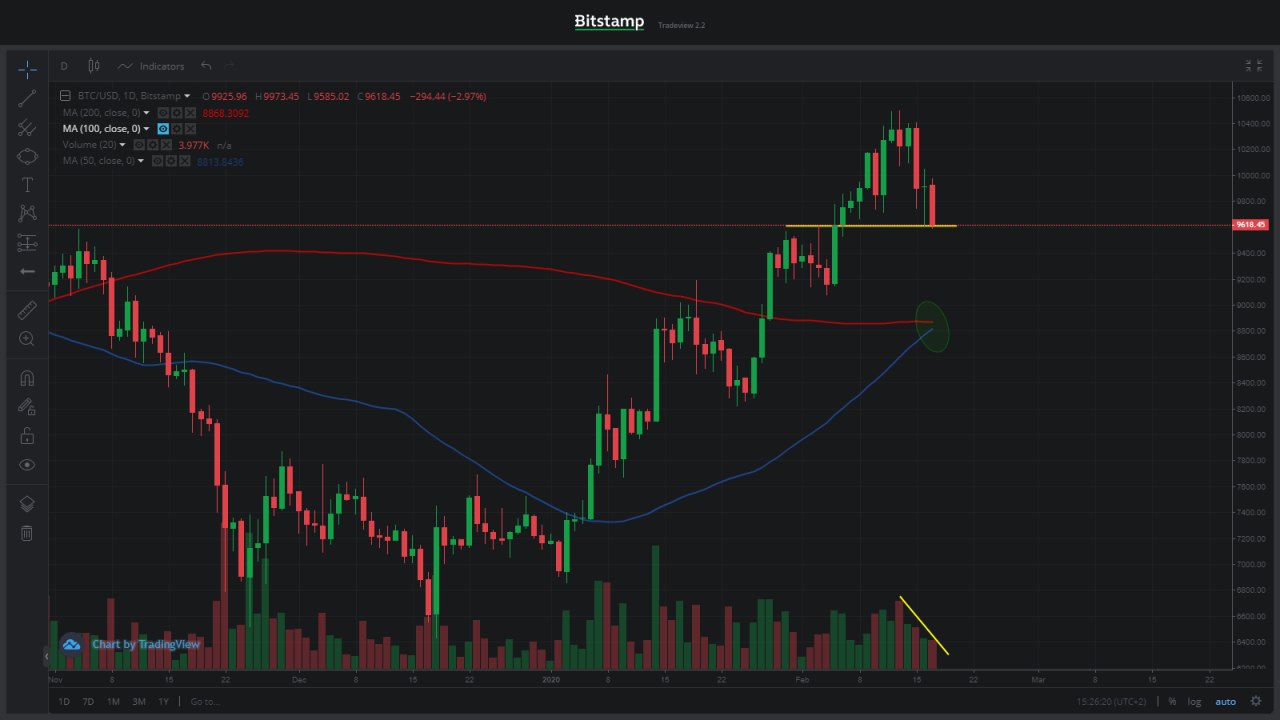Image resolution: width=1280 pixels, height=720 pixels.
Task: Open the text annotation tool
Action: [x=27, y=185]
